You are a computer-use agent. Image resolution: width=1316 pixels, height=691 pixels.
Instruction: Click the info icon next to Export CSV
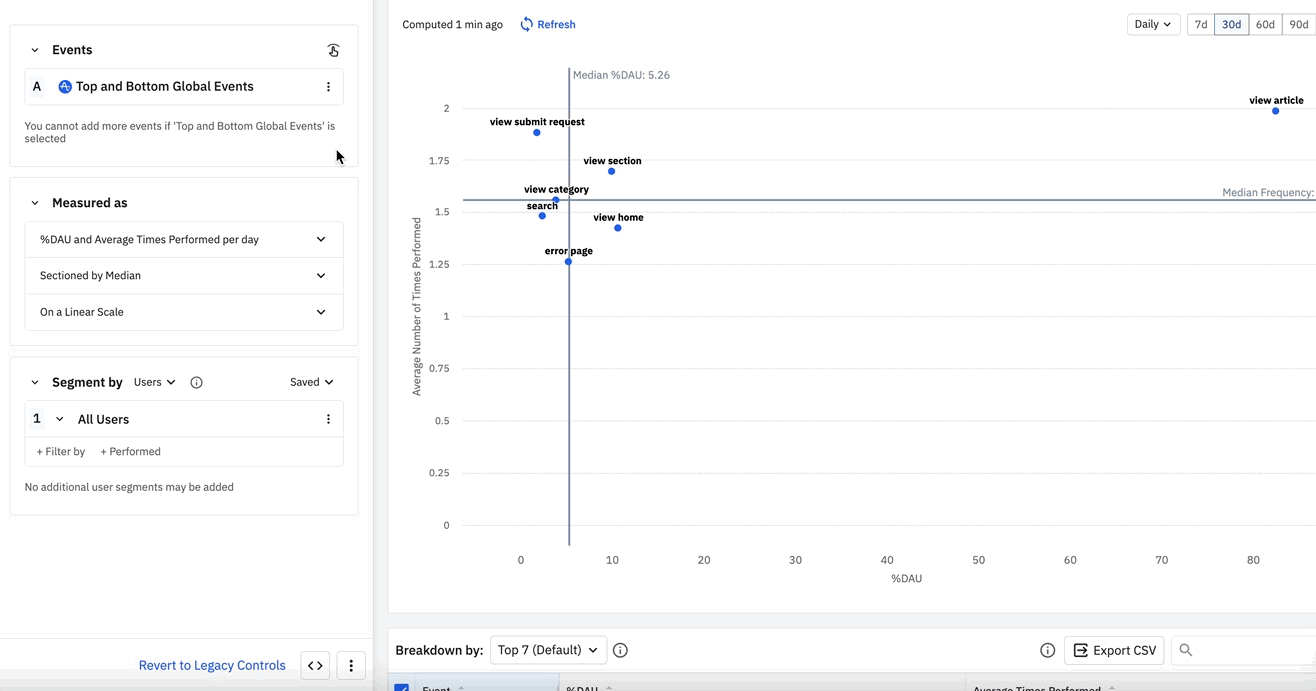(x=1047, y=650)
